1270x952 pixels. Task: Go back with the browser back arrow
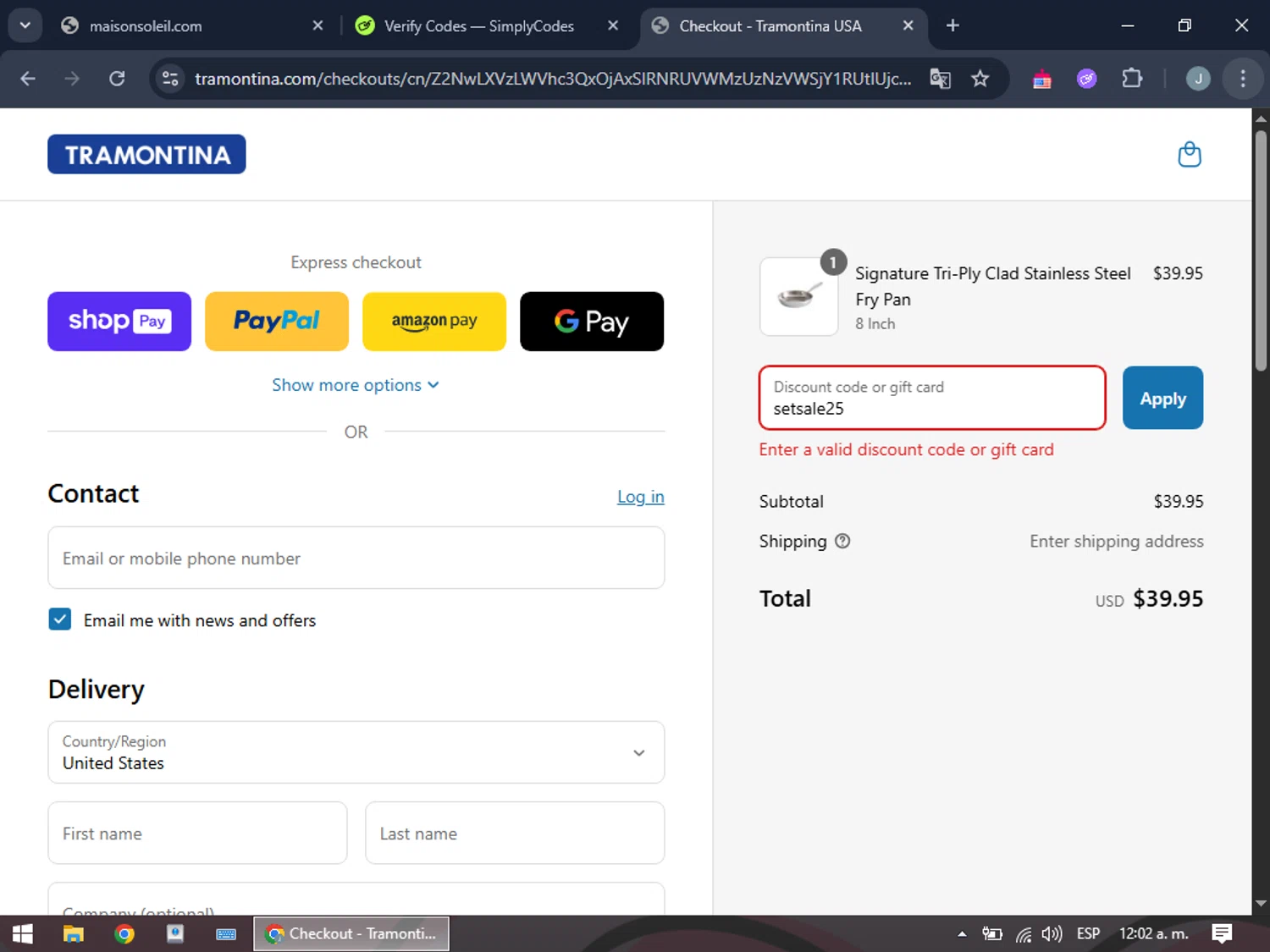point(28,79)
